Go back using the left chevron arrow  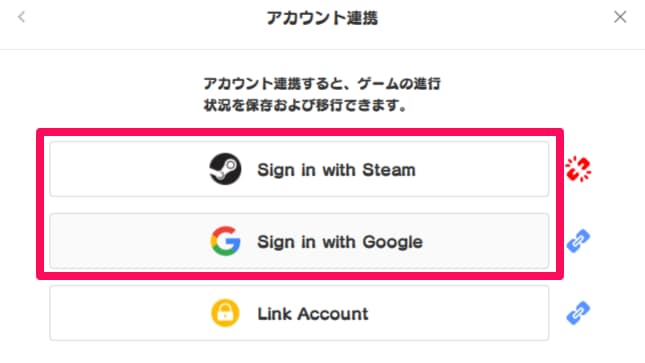(21, 17)
